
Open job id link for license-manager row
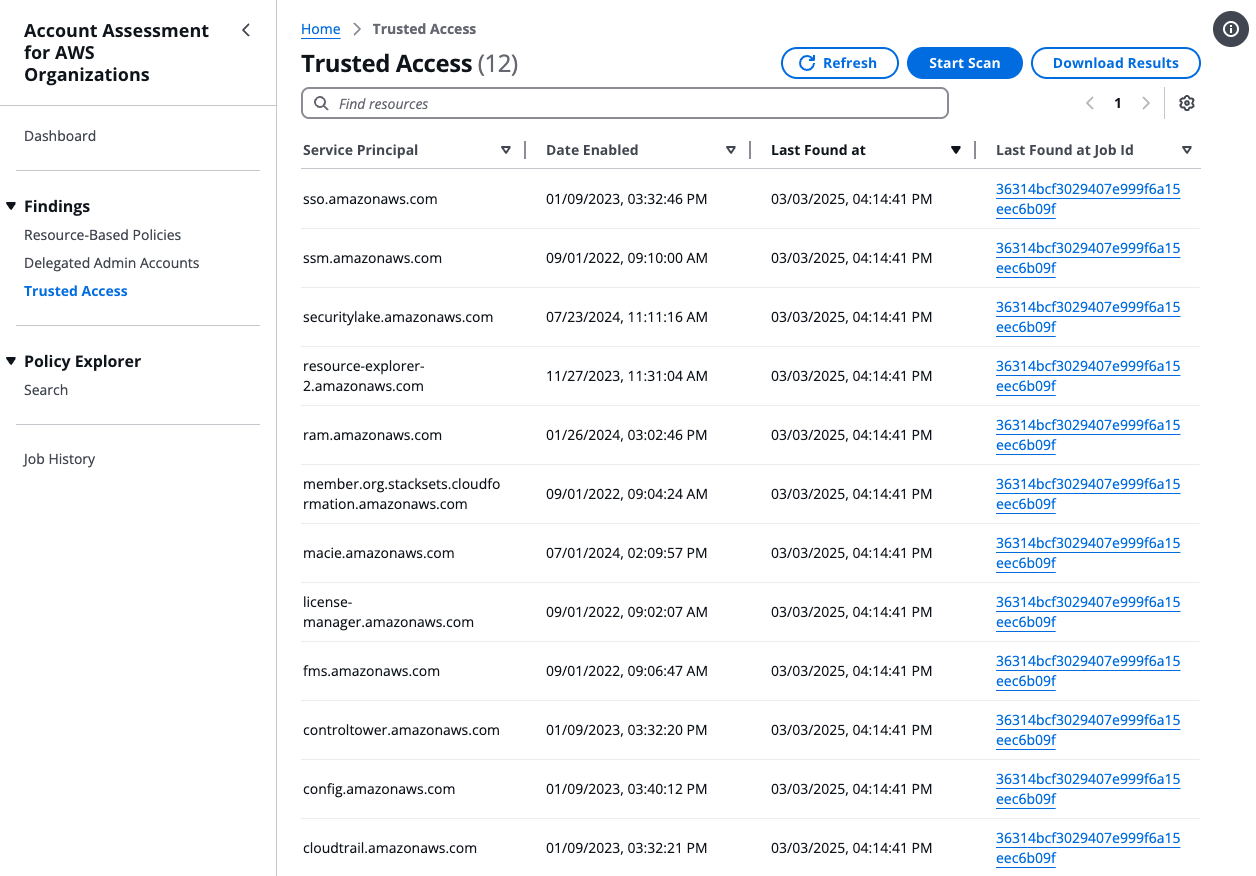[x=1088, y=612]
